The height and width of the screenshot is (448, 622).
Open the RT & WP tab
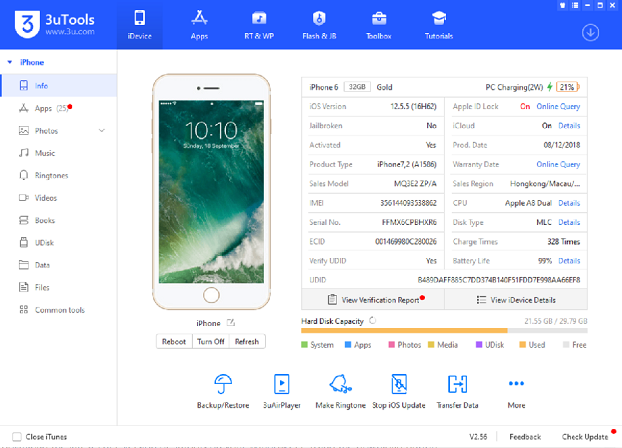pyautogui.click(x=259, y=25)
